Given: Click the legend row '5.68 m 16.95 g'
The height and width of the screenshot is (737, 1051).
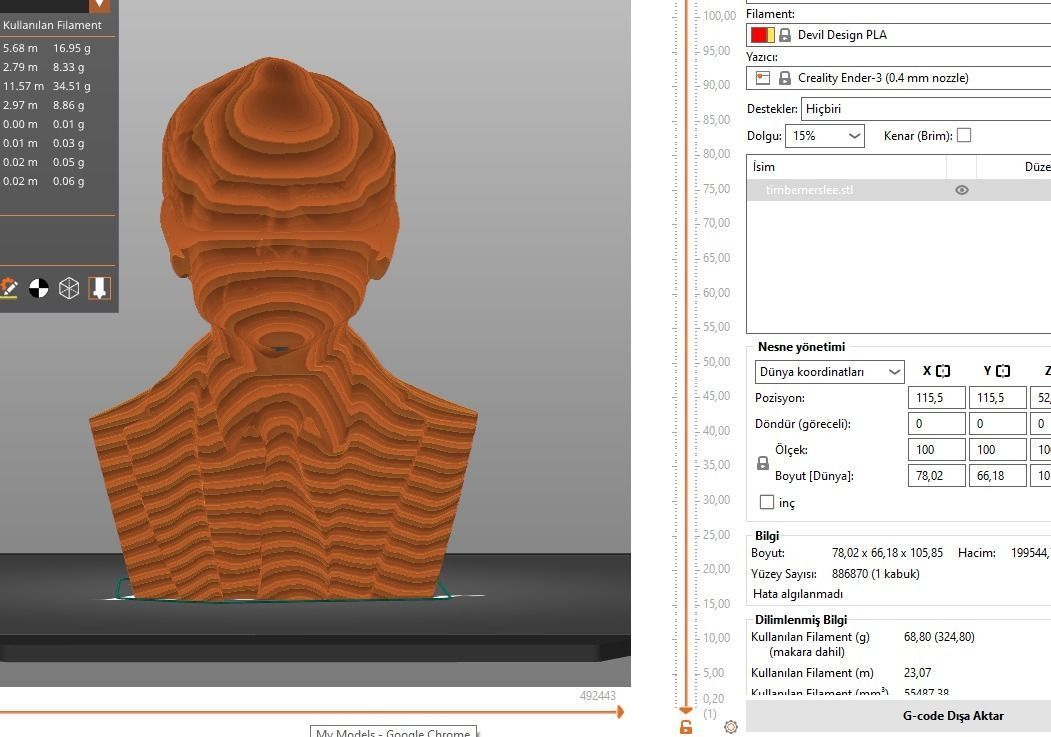Looking at the screenshot, I should [47, 48].
